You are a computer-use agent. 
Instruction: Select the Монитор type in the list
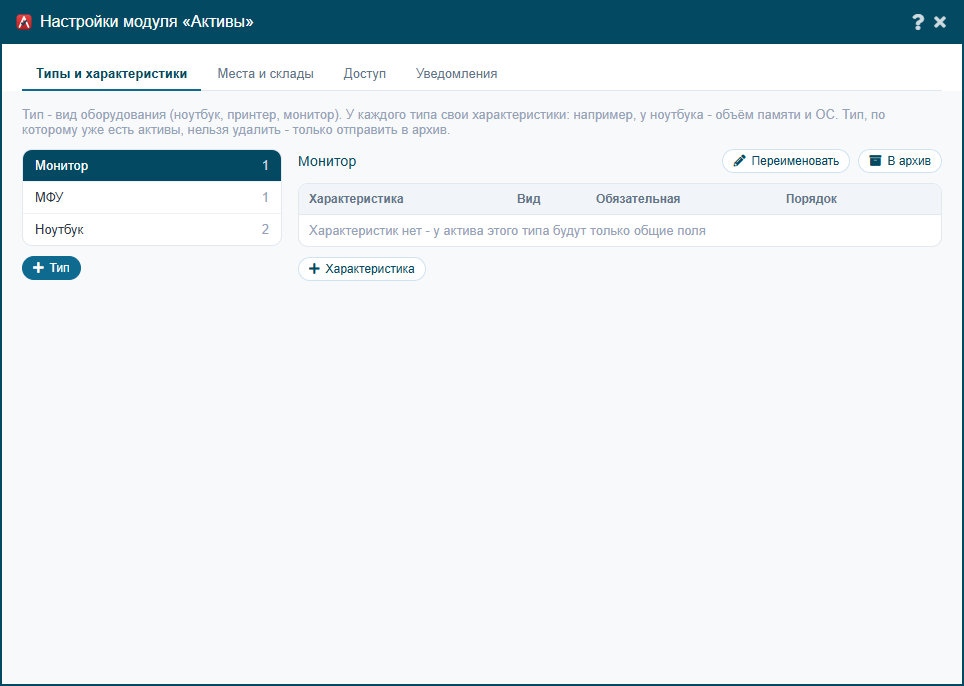(152, 165)
